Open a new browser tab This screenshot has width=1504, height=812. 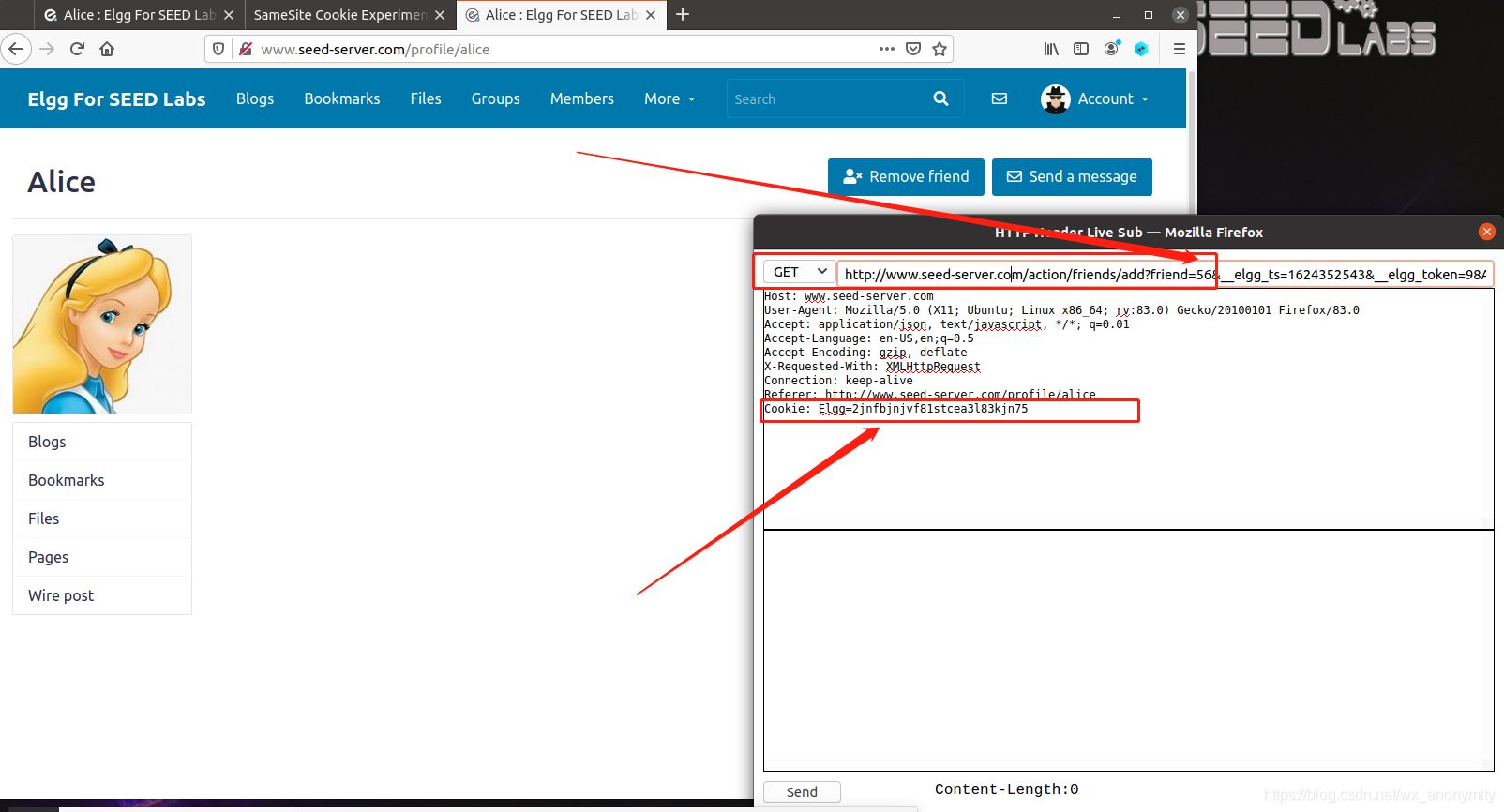[x=683, y=14]
